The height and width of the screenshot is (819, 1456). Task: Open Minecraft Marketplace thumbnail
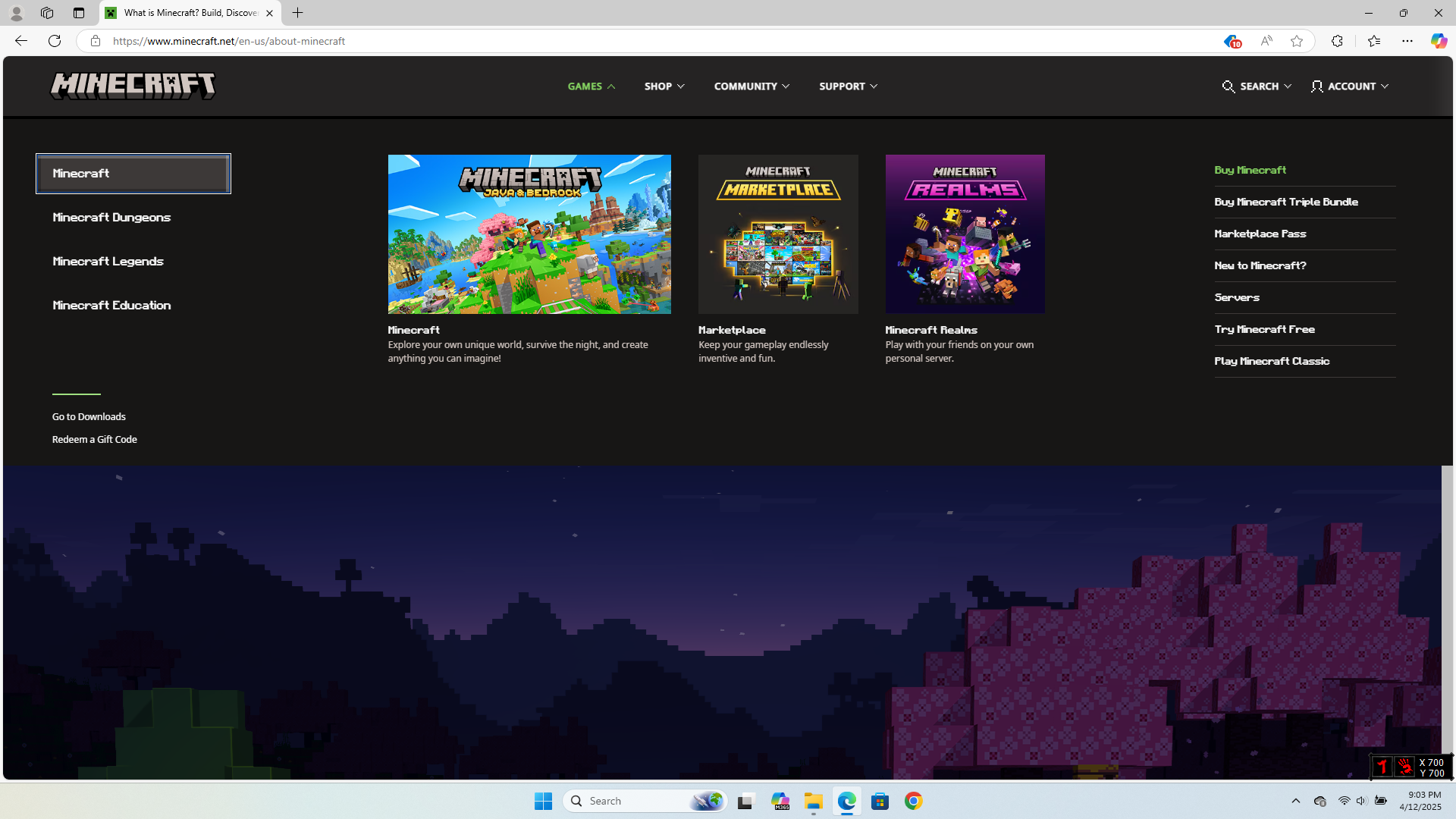click(778, 234)
